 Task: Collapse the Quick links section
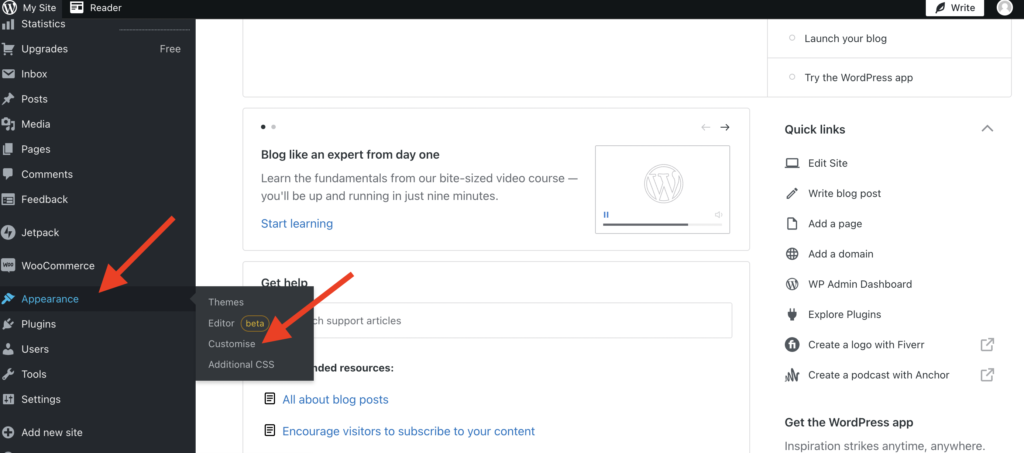point(987,129)
